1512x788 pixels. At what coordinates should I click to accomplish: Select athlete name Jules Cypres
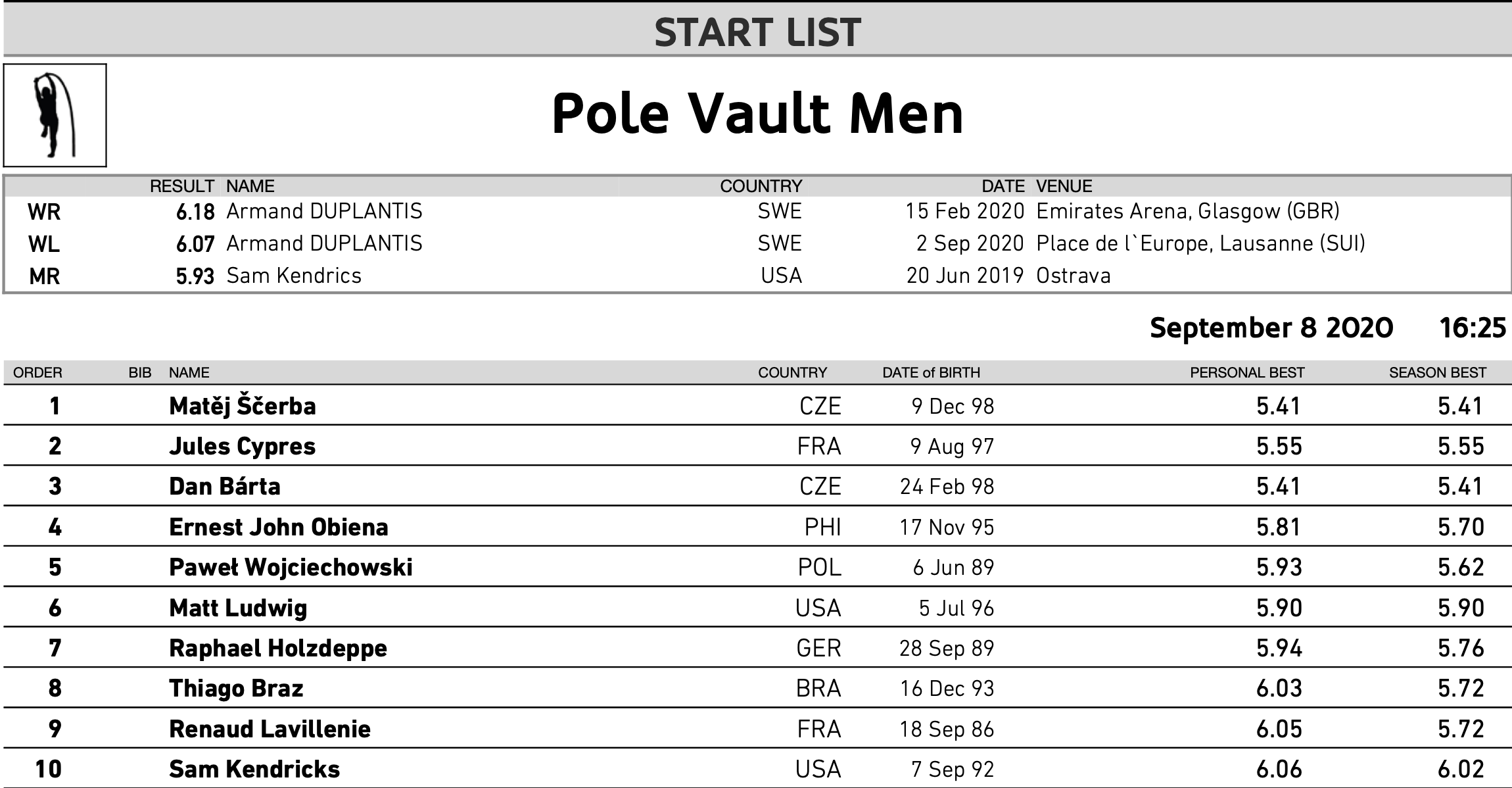[x=242, y=446]
